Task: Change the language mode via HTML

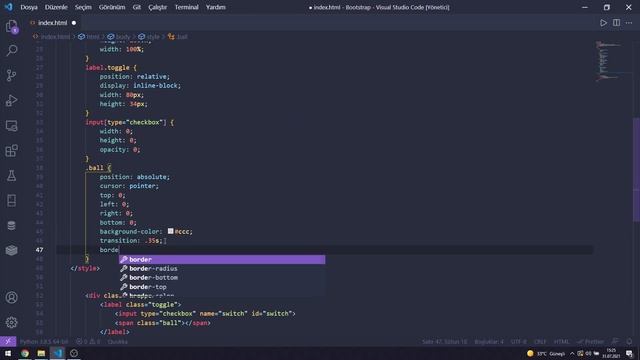Action: [x=561, y=342]
